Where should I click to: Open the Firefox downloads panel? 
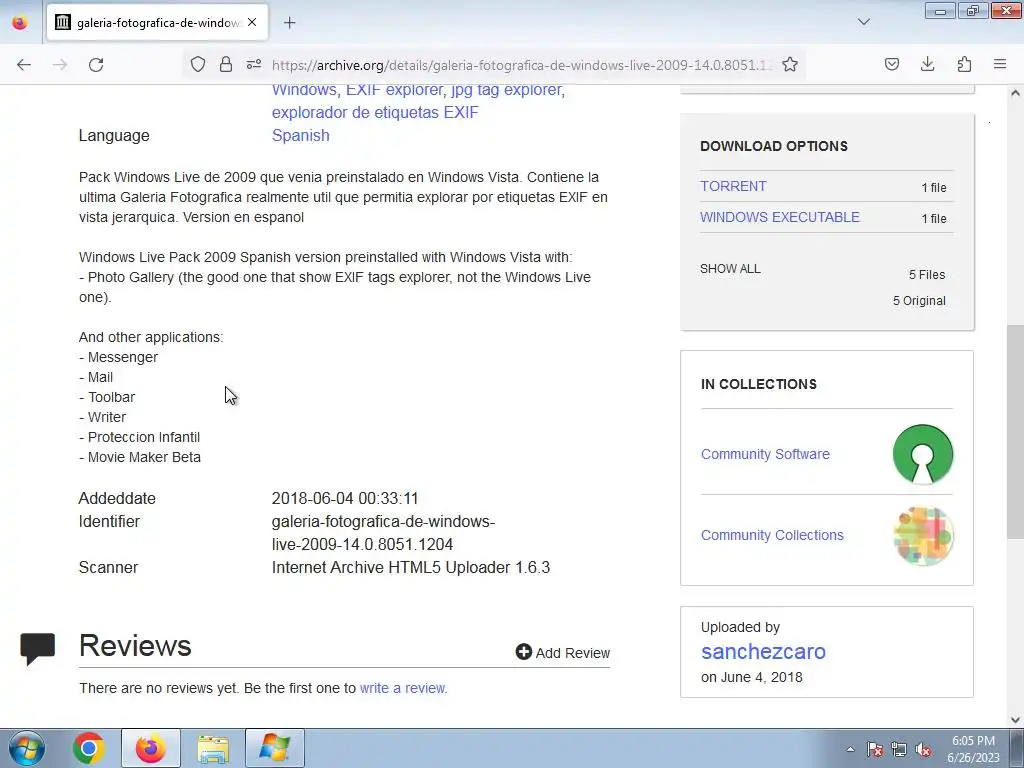click(927, 64)
